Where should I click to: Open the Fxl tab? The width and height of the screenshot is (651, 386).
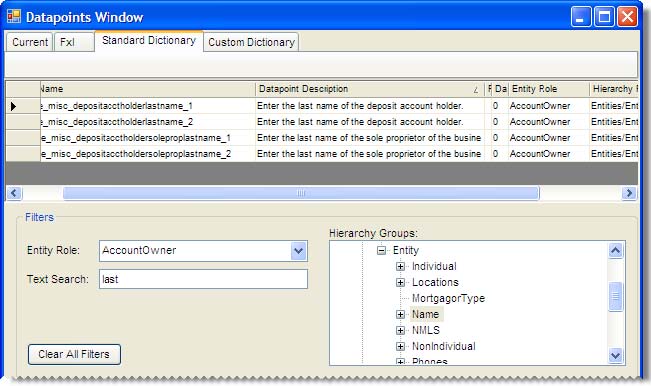(74, 42)
